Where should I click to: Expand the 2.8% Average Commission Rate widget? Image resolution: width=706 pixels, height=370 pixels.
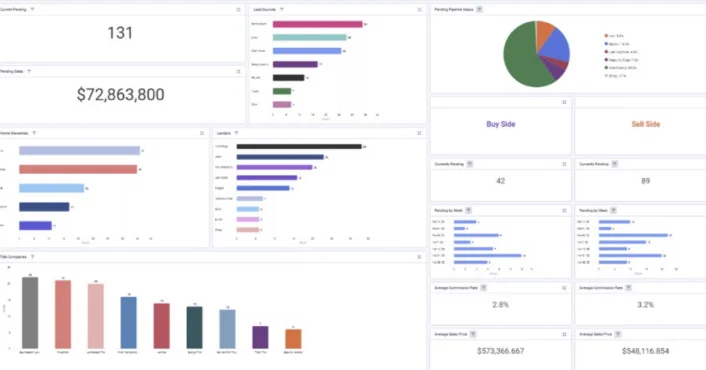click(x=564, y=288)
